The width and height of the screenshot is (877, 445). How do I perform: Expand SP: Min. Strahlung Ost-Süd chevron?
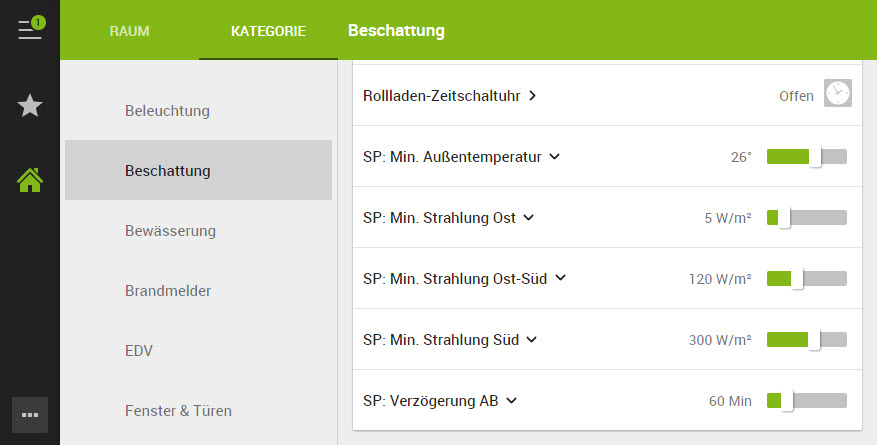coord(560,279)
